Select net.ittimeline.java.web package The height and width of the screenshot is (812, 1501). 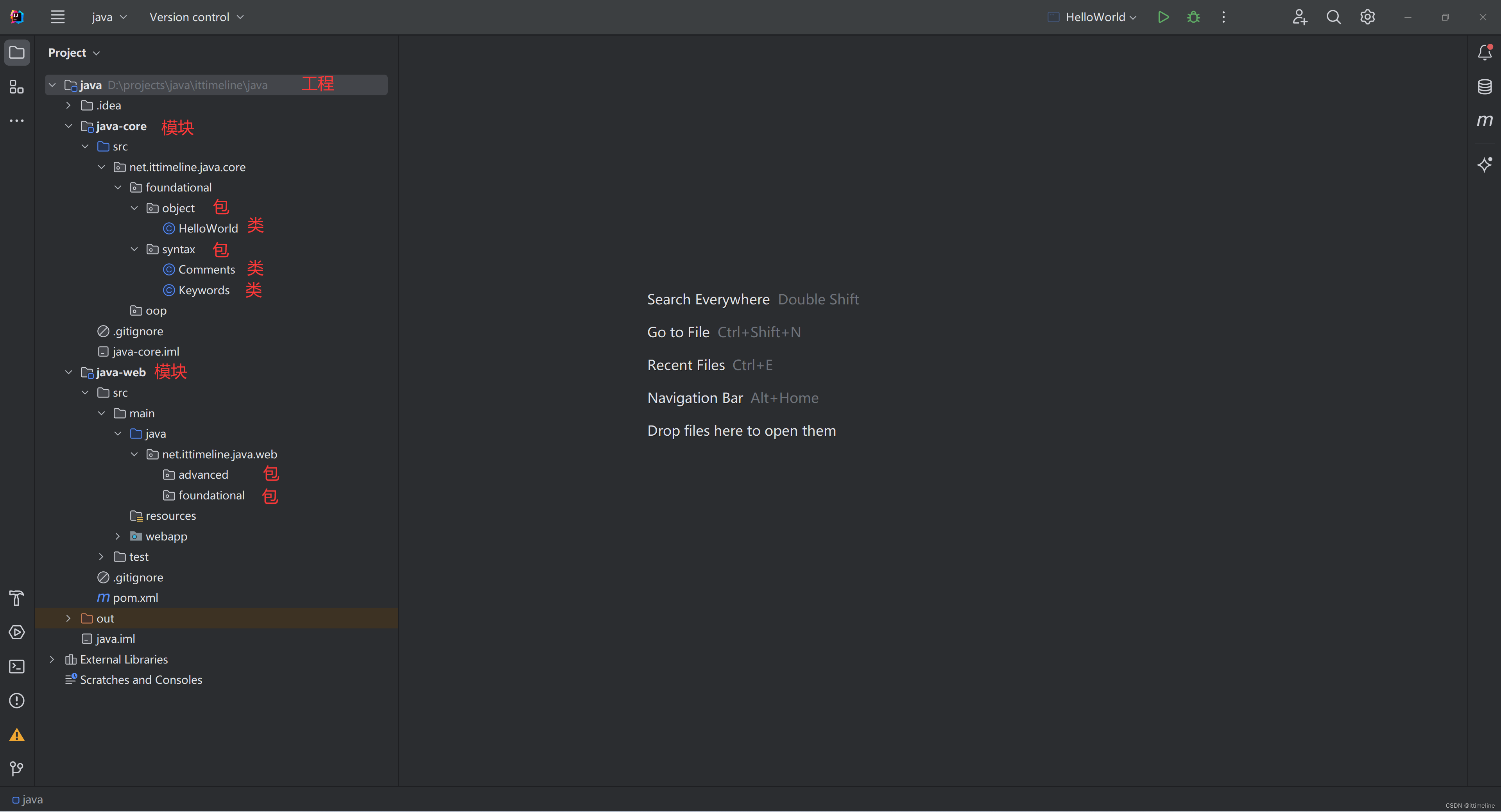pos(212,454)
